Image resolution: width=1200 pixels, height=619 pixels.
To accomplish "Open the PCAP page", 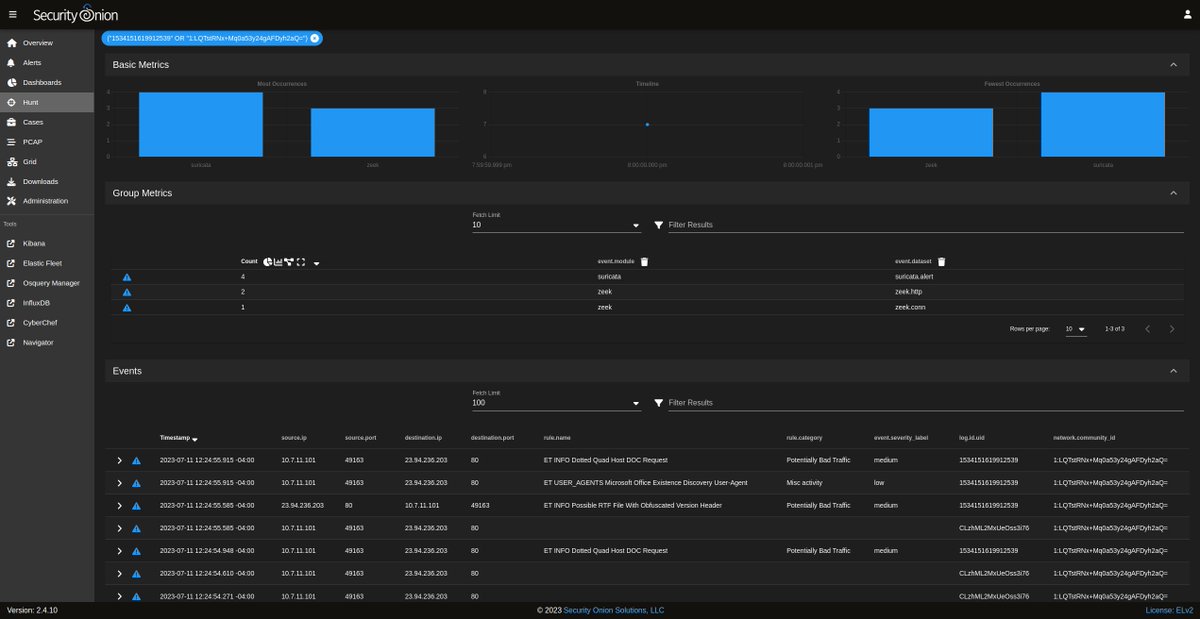I will pyautogui.click(x=47, y=142).
